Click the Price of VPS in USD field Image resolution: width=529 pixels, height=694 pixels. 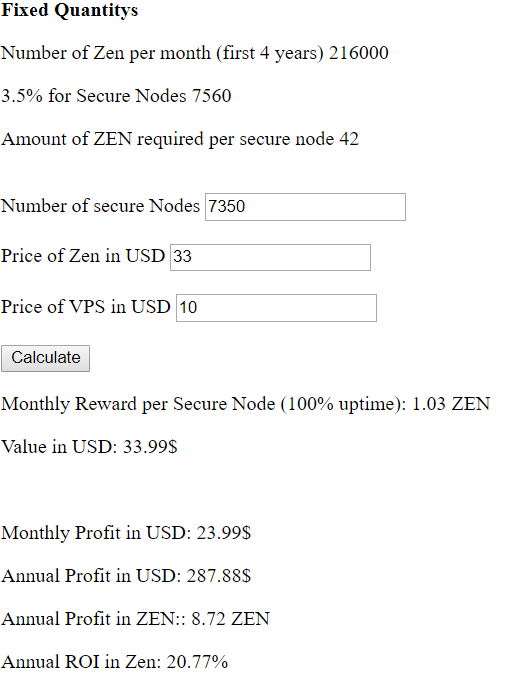click(x=276, y=308)
